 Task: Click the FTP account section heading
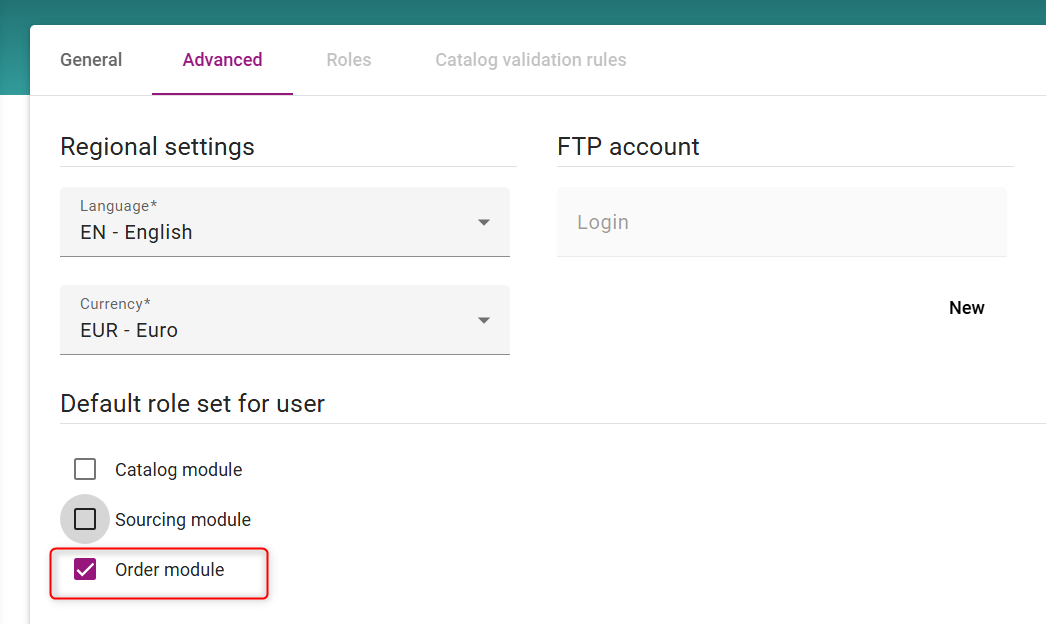[628, 147]
